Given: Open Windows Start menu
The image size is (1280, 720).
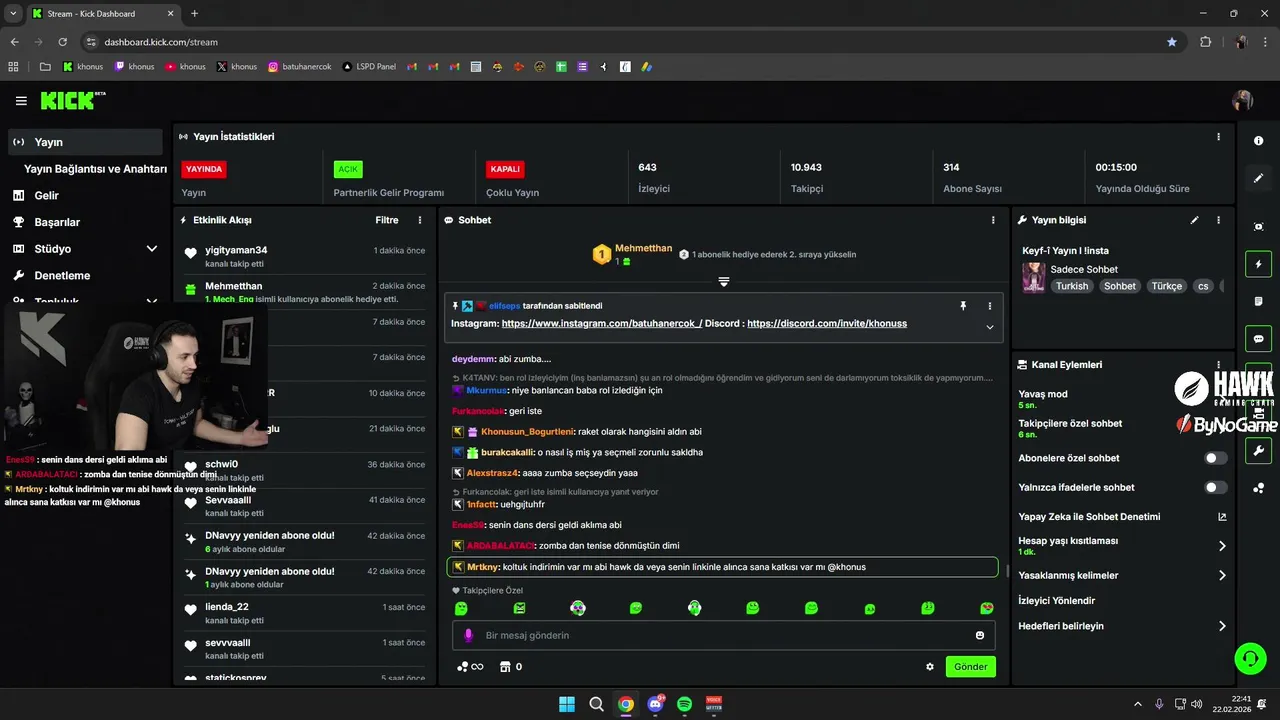Looking at the screenshot, I should pos(567,704).
